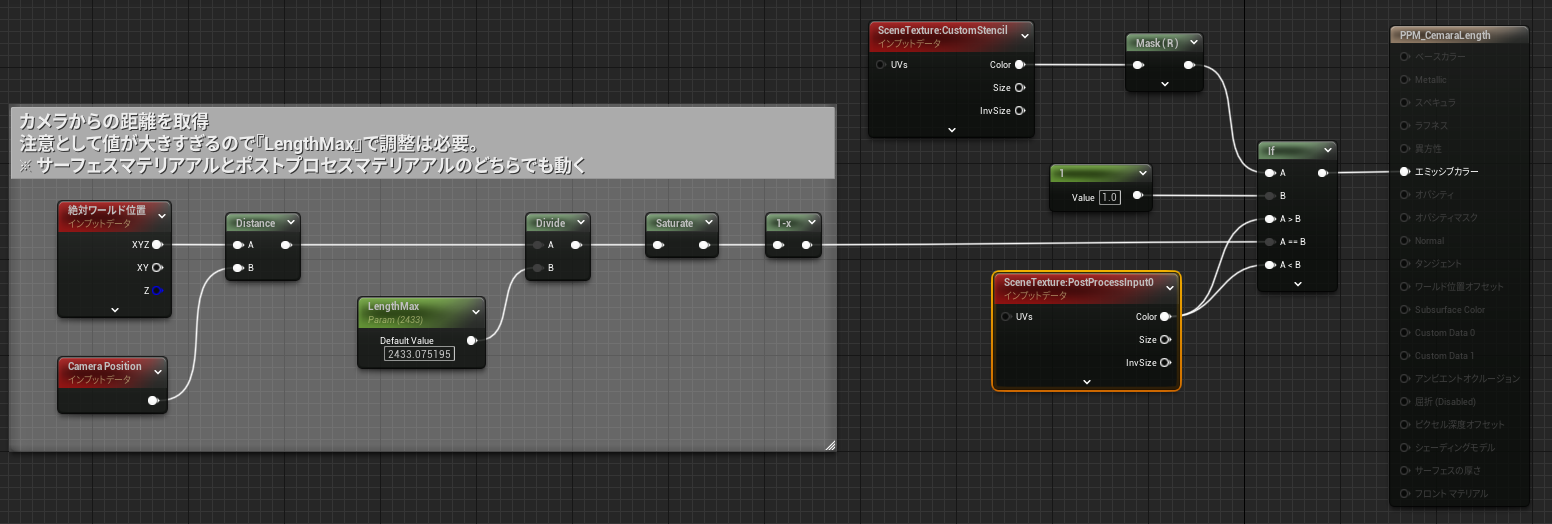Click the If node's A input pin
Image resolution: width=1552 pixels, height=524 pixels.
(x=1271, y=172)
